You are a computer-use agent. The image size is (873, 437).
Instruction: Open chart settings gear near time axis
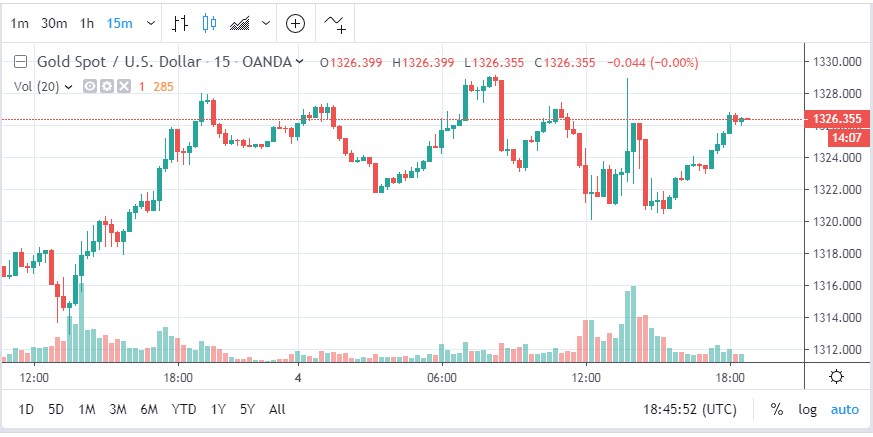point(836,377)
